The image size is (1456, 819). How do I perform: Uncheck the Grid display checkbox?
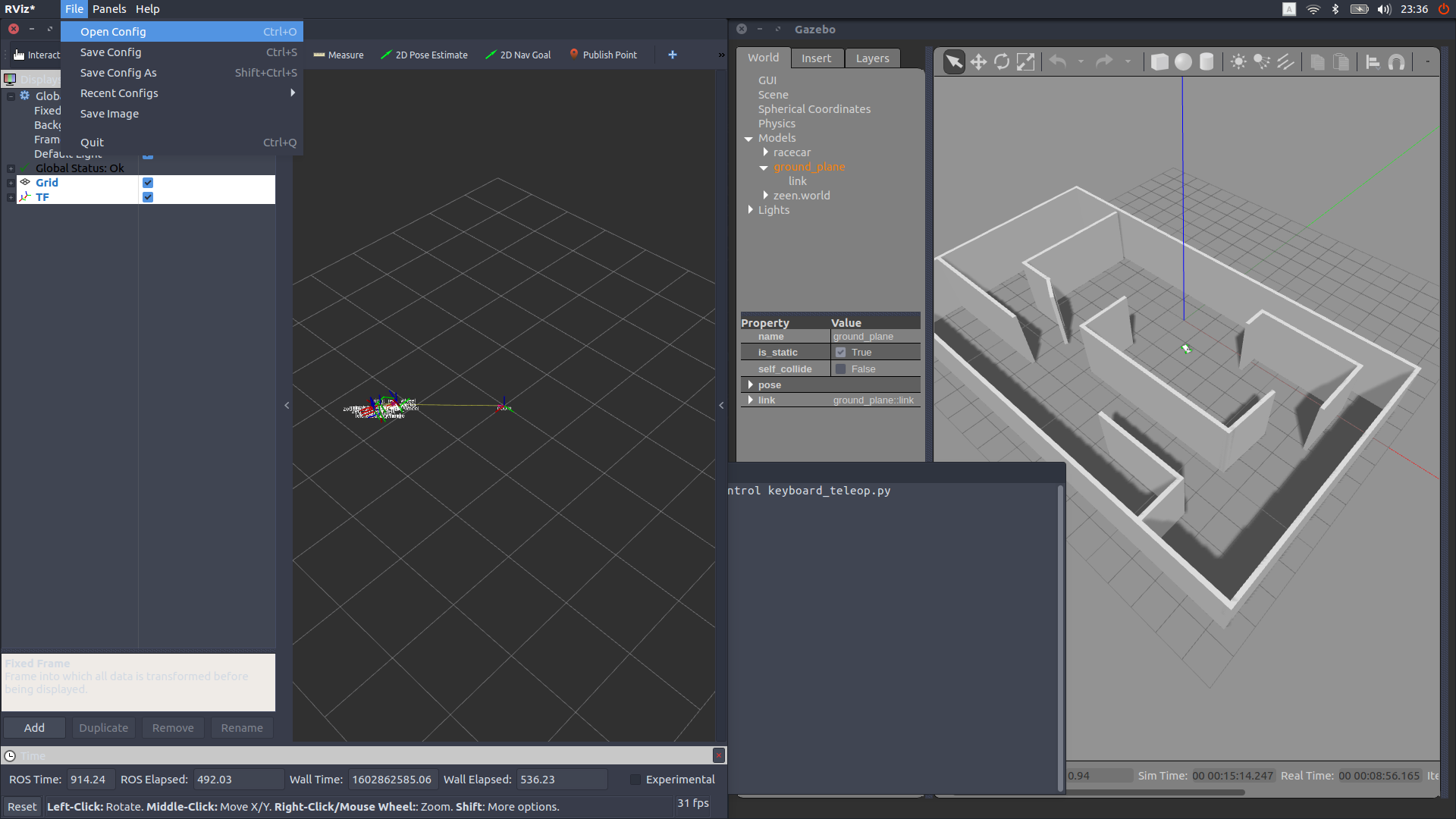pyautogui.click(x=148, y=183)
